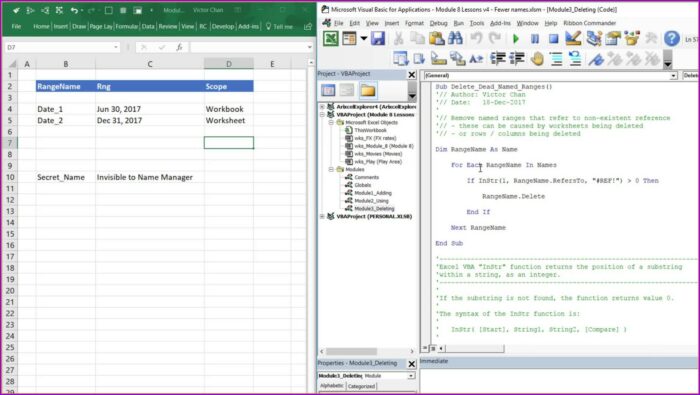Click the Complete Word icon in Edit toolbar
Screen dimensions: 700x395
[x=476, y=58]
